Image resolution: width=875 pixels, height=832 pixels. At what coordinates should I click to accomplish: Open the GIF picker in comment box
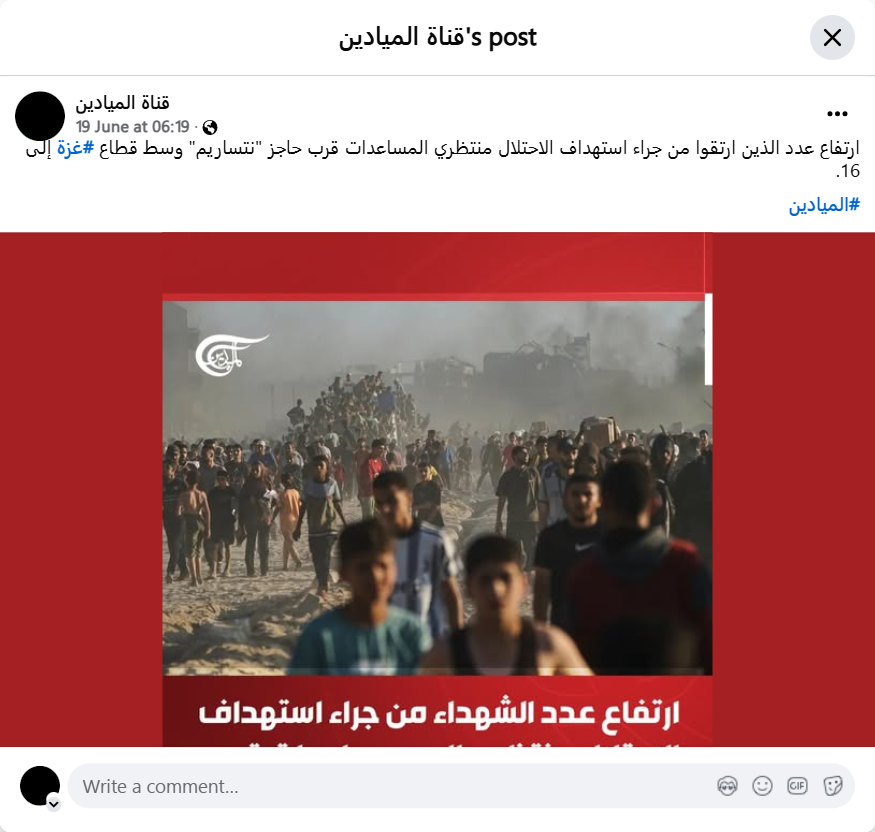tap(797, 786)
